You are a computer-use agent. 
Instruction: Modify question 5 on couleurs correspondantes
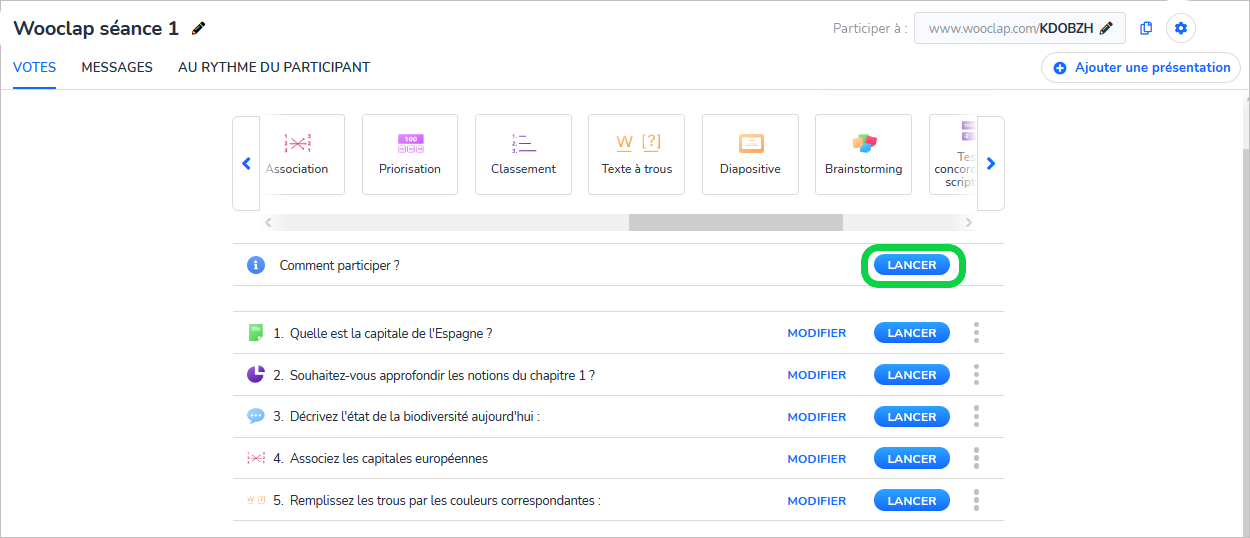coord(817,501)
